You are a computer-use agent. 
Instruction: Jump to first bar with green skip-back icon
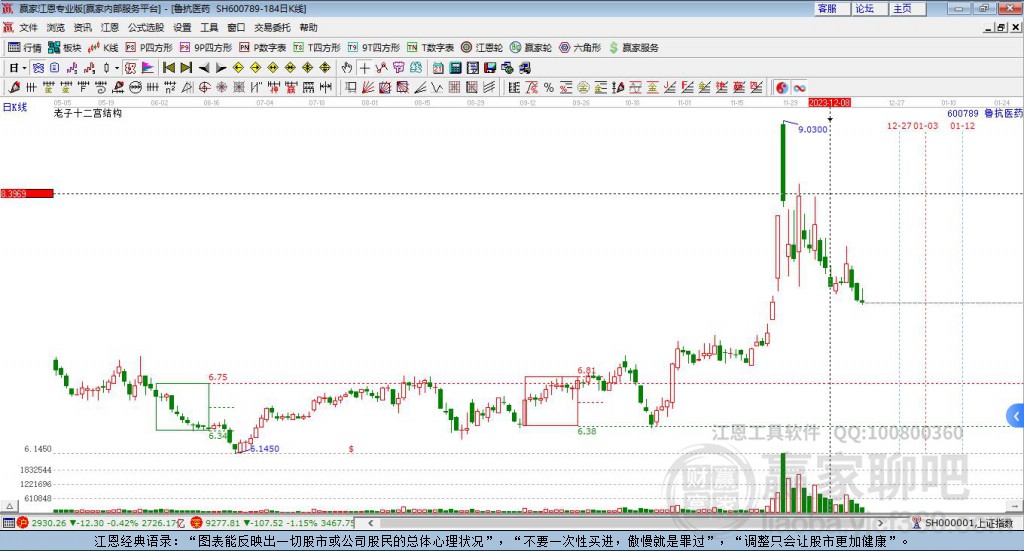[x=169, y=68]
